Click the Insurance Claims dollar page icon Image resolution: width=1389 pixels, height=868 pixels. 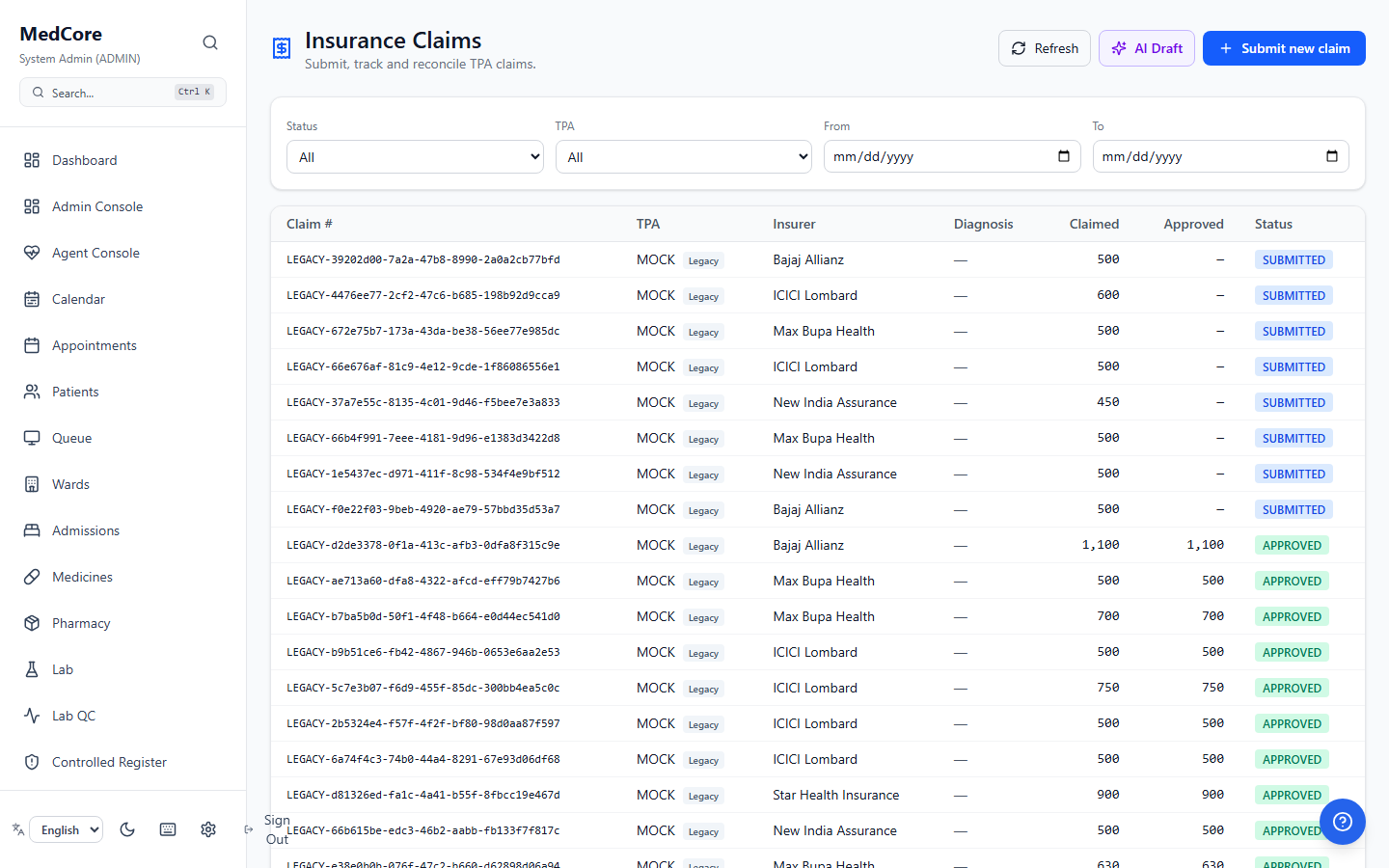(282, 48)
